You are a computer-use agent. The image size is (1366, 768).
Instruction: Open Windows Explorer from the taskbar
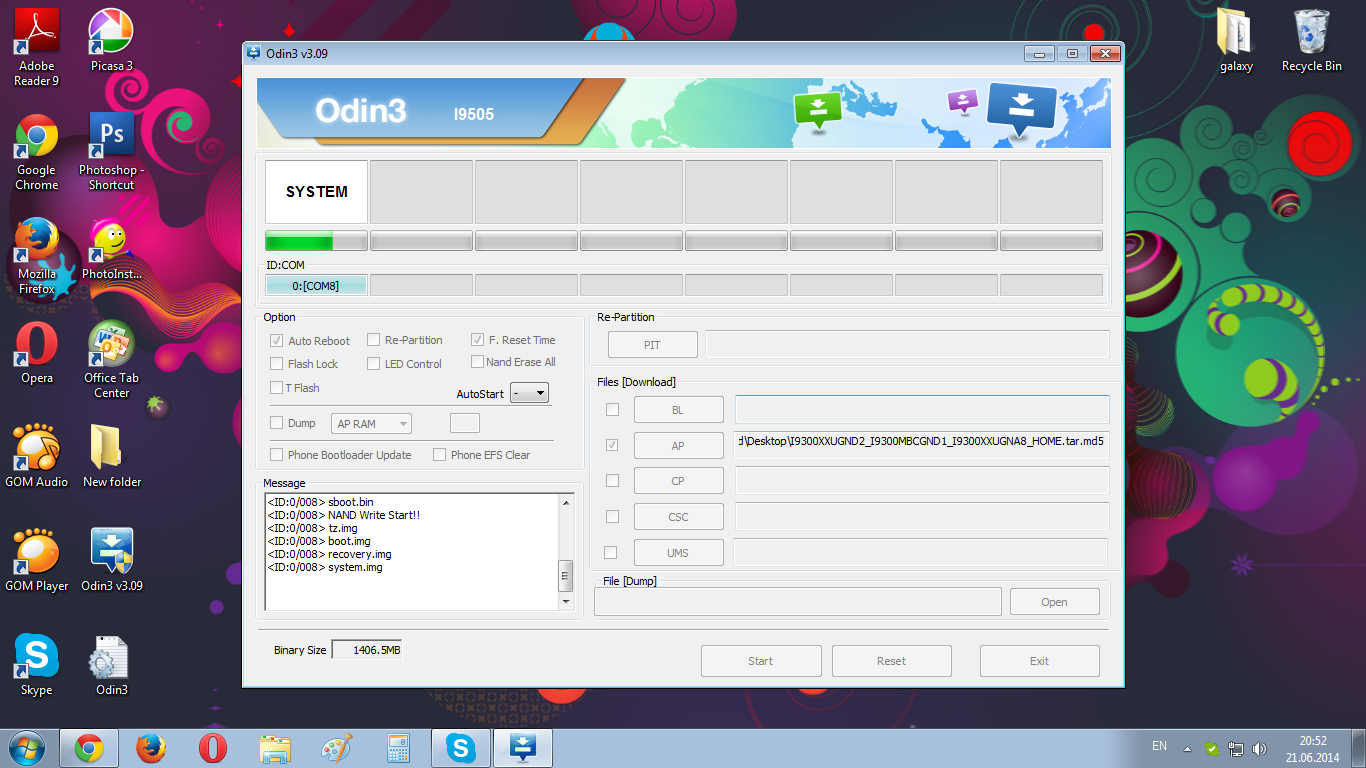click(x=274, y=748)
